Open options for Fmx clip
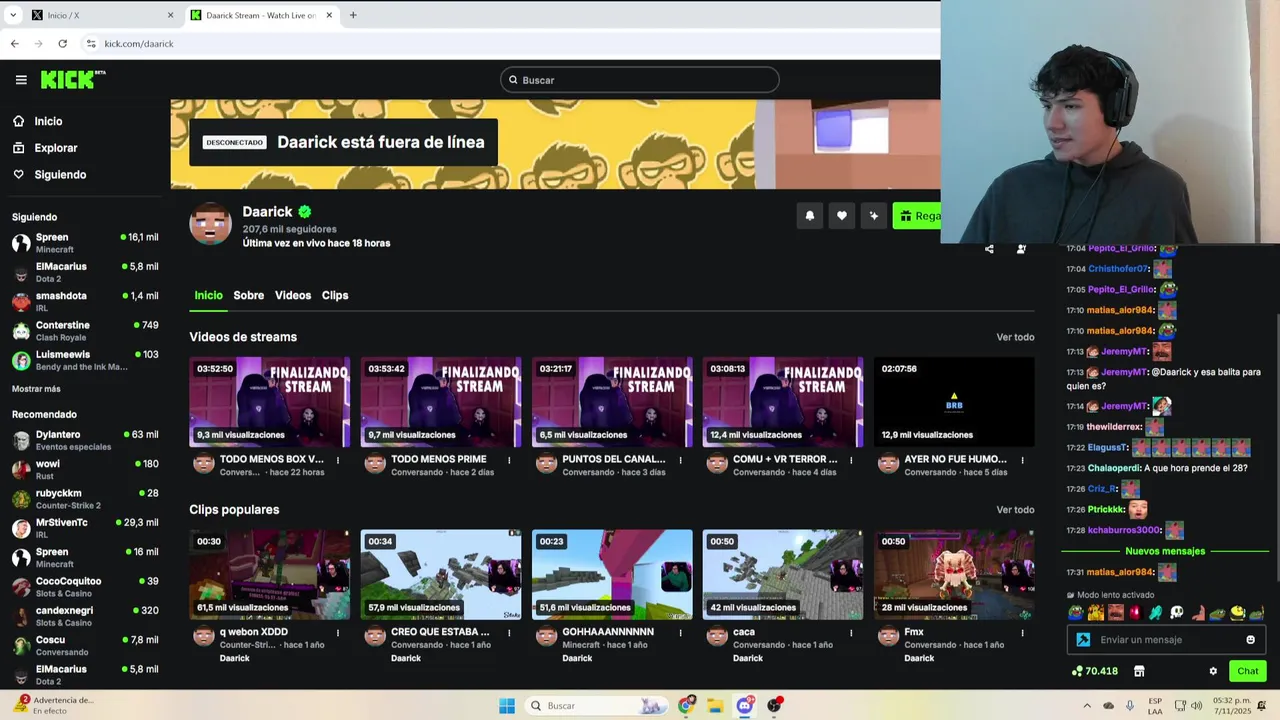This screenshot has width=1280, height=720. [1022, 633]
